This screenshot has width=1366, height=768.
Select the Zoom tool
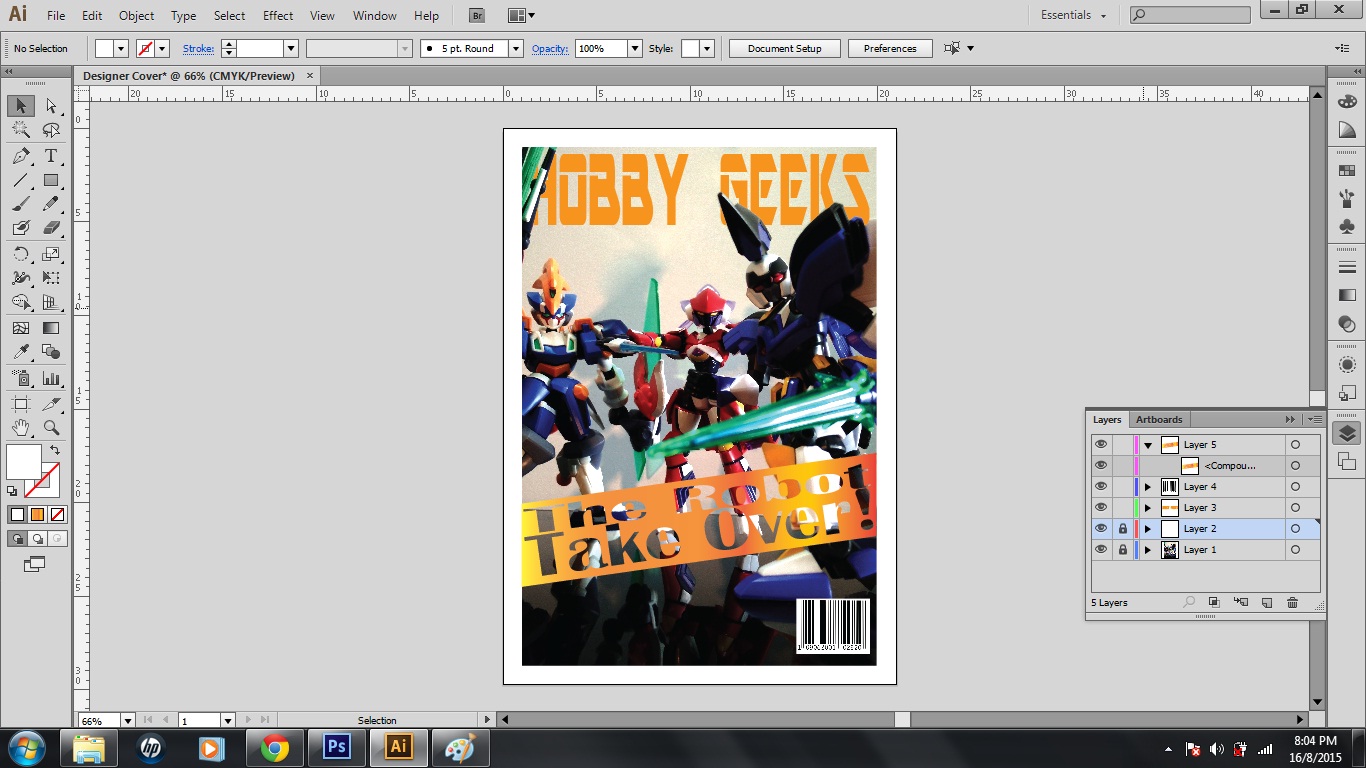coord(51,428)
